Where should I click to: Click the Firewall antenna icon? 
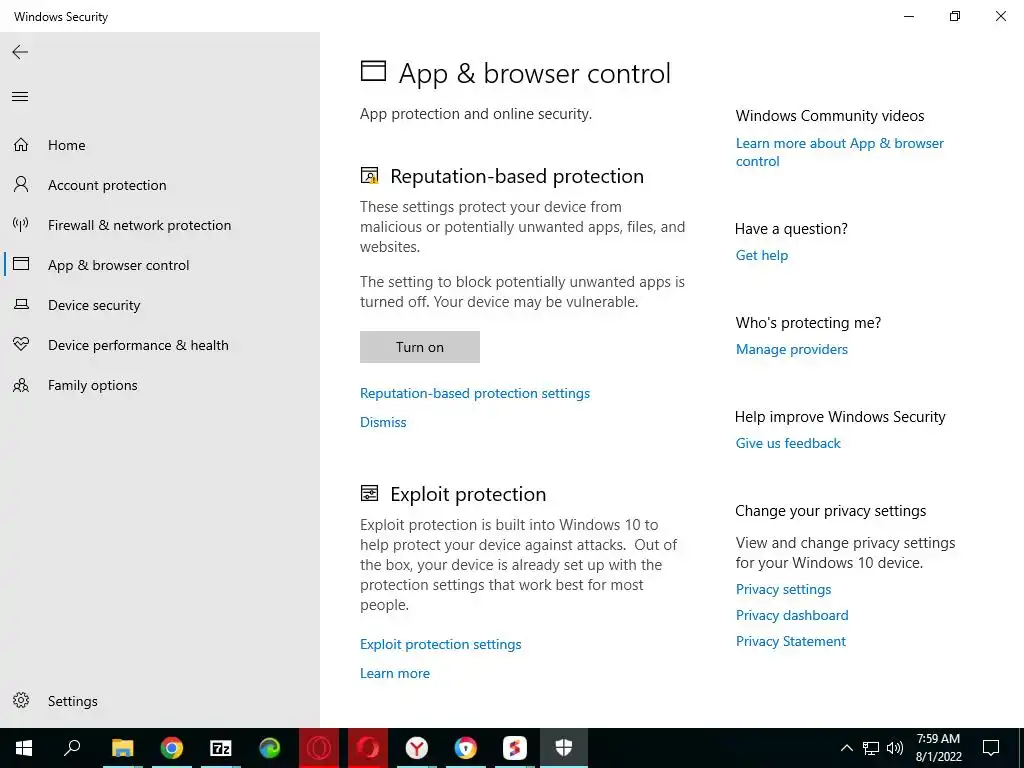pos(21,225)
